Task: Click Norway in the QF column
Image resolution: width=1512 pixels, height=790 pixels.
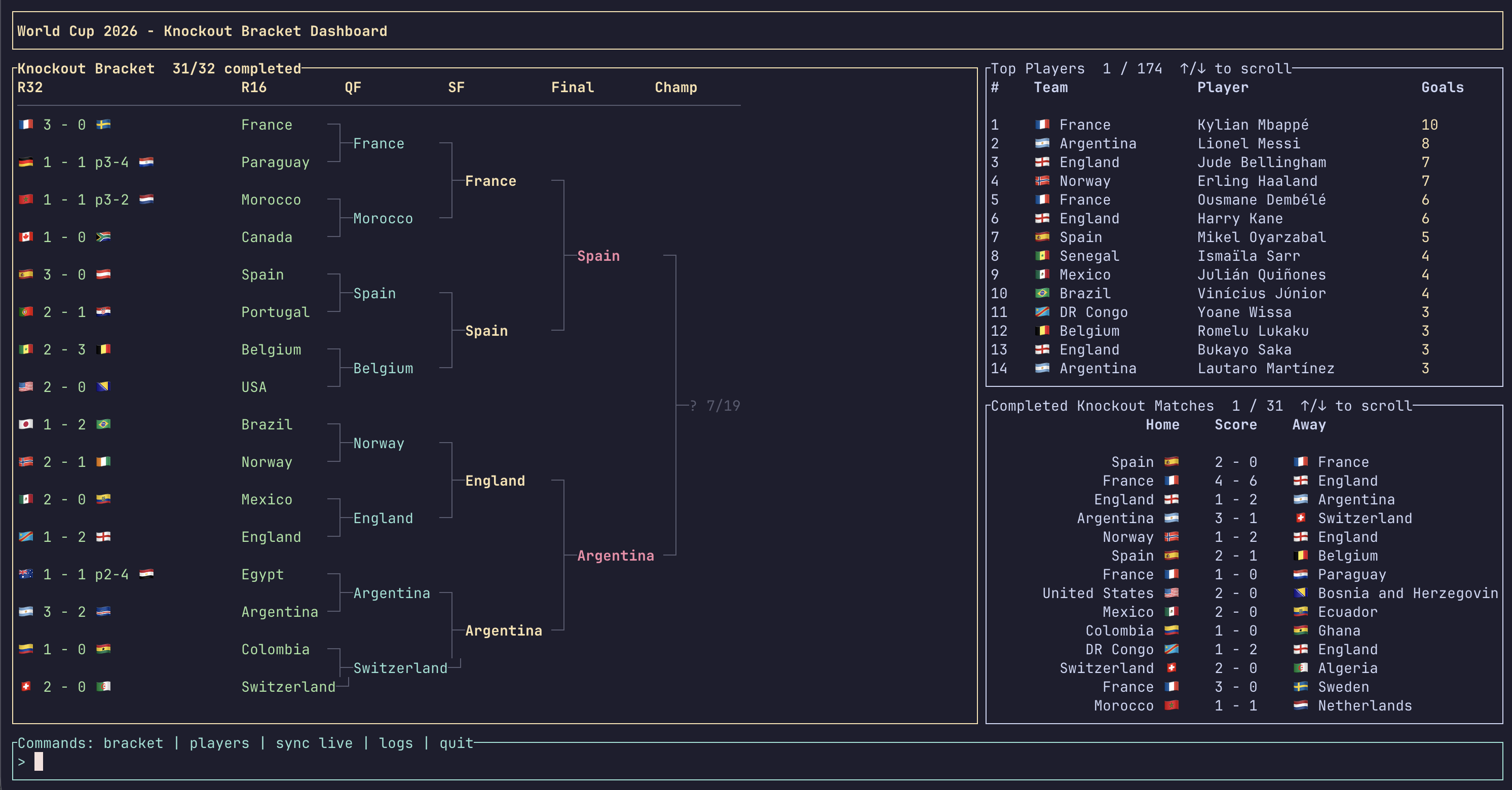Action: tap(379, 444)
